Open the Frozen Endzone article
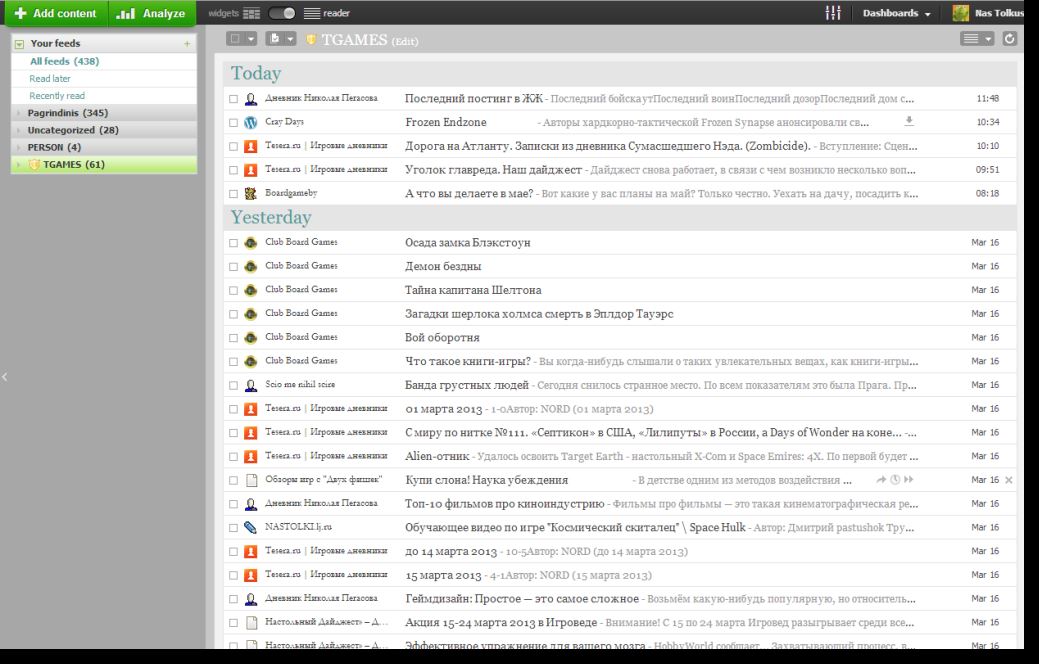 click(445, 123)
